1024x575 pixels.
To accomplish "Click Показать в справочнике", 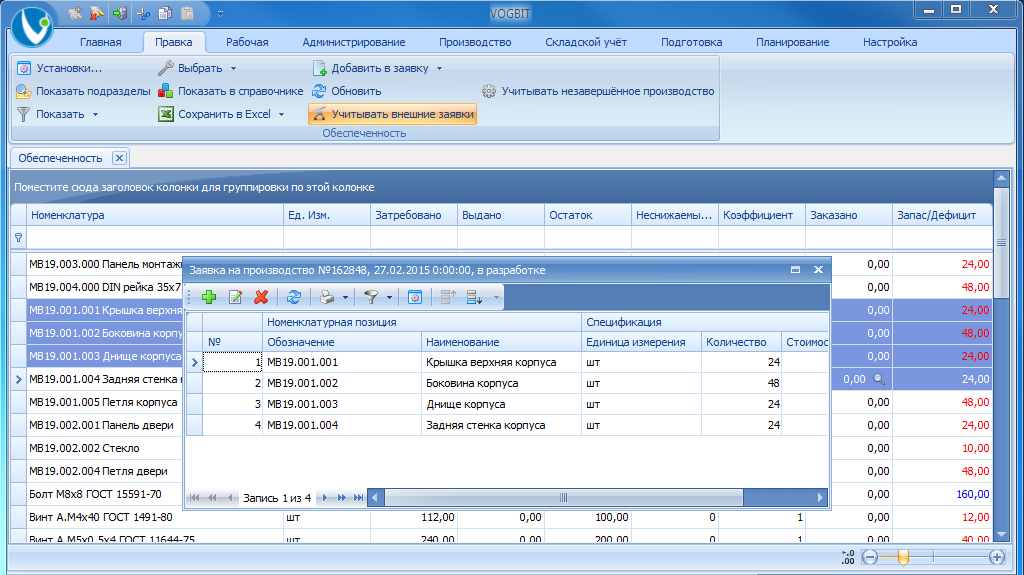I will [x=231, y=91].
